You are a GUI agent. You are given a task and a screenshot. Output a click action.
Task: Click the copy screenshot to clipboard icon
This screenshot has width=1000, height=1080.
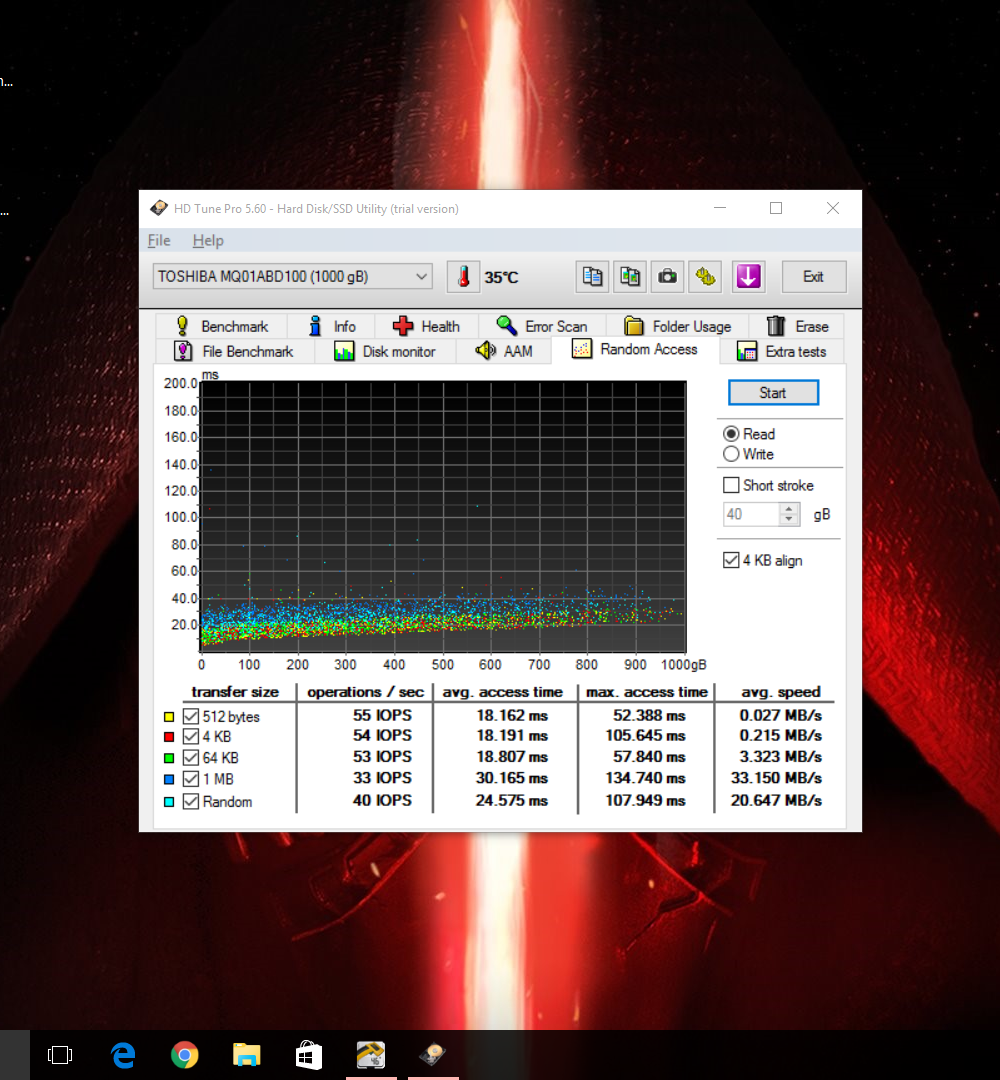click(x=629, y=277)
